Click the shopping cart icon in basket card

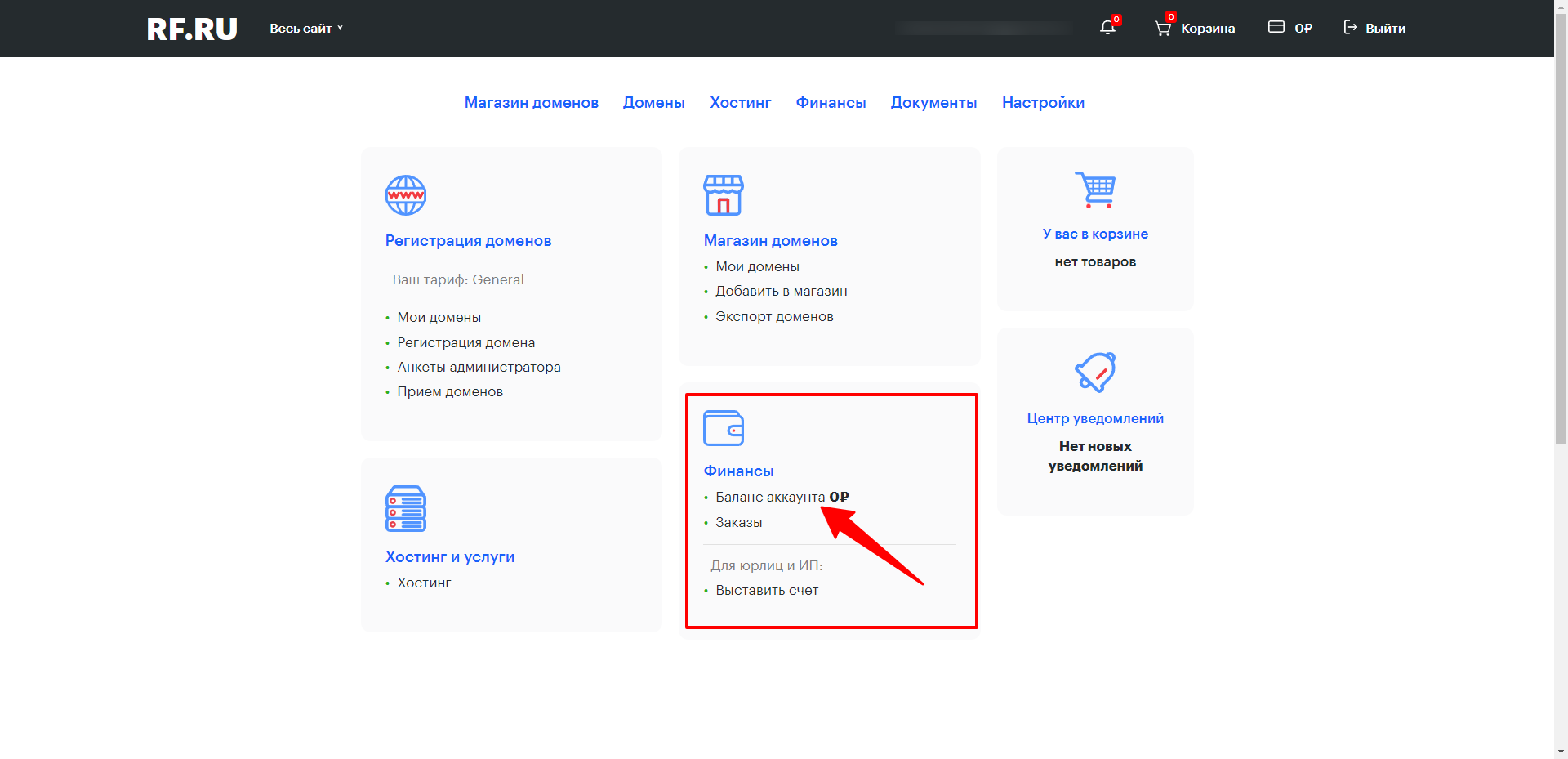point(1095,190)
